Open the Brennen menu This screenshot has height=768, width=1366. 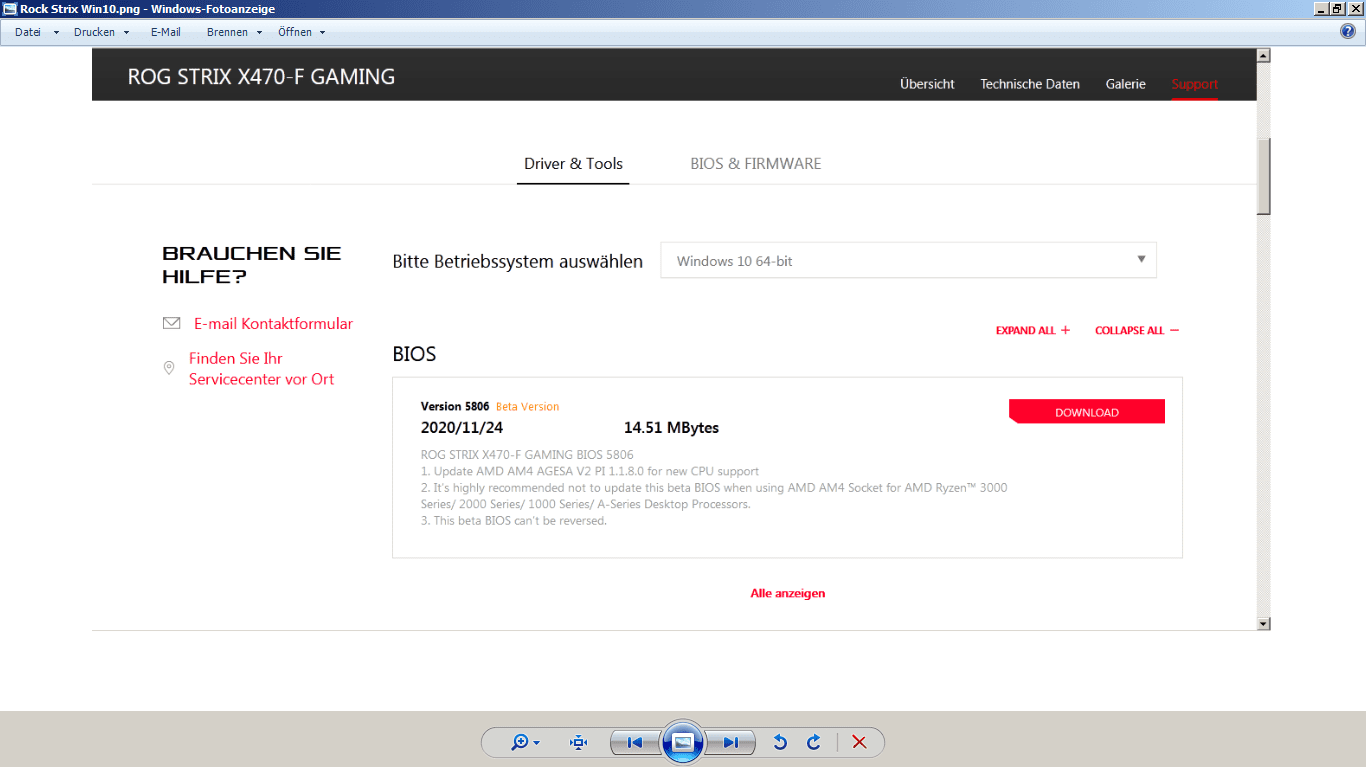click(235, 32)
